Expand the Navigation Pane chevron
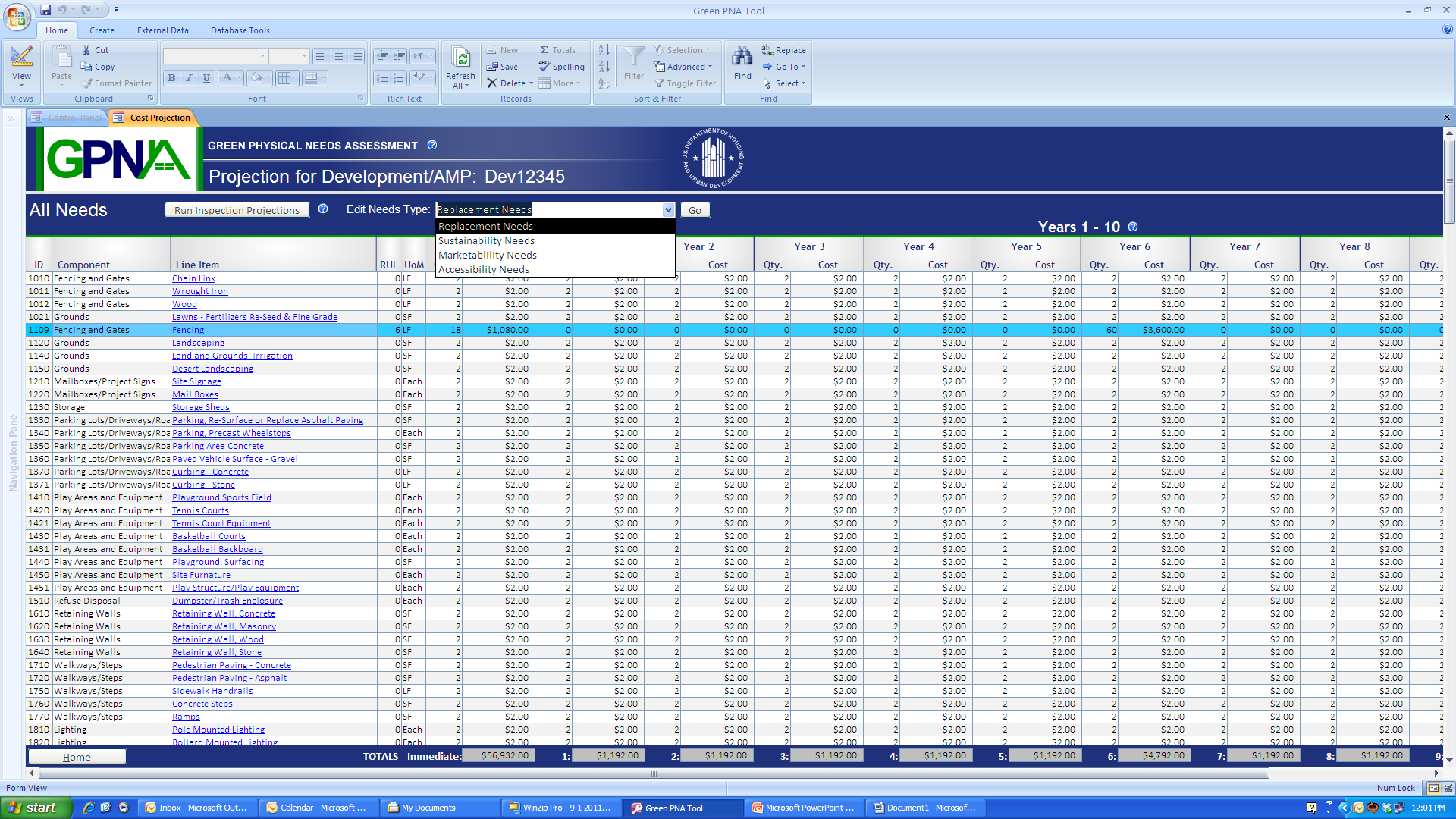 [11, 118]
